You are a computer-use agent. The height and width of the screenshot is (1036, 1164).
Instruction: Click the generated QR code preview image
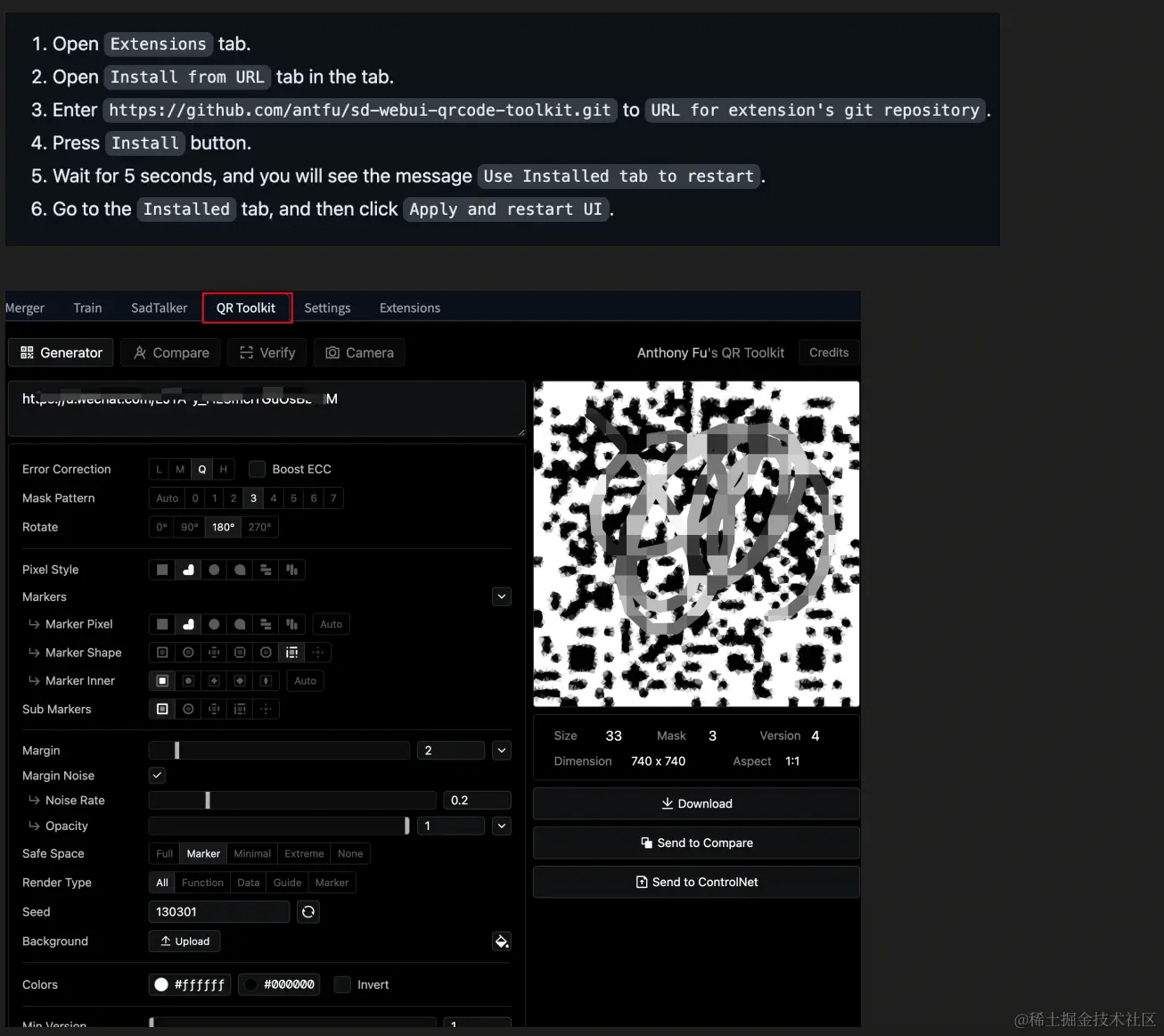(696, 544)
